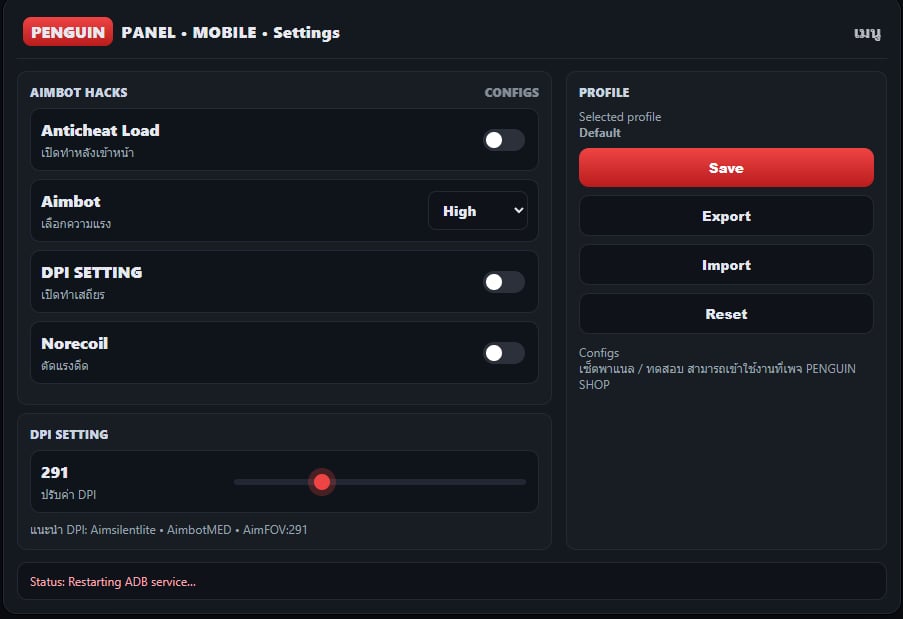Switch to CONFIGS in the Aimbot Hacks header
Viewport: 903px width, 619px height.
click(511, 92)
